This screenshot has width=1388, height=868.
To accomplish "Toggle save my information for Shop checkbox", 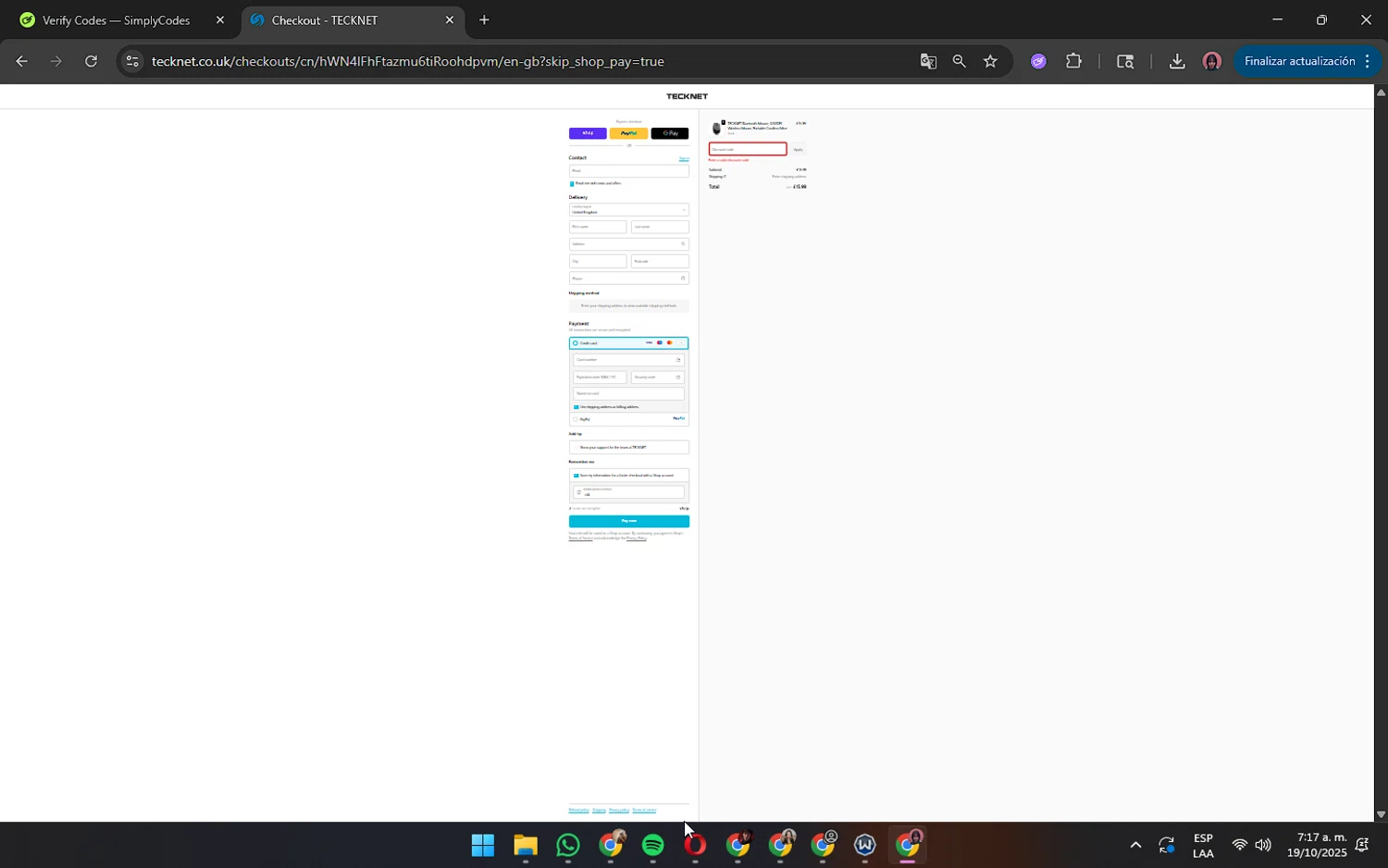I will tap(576, 476).
